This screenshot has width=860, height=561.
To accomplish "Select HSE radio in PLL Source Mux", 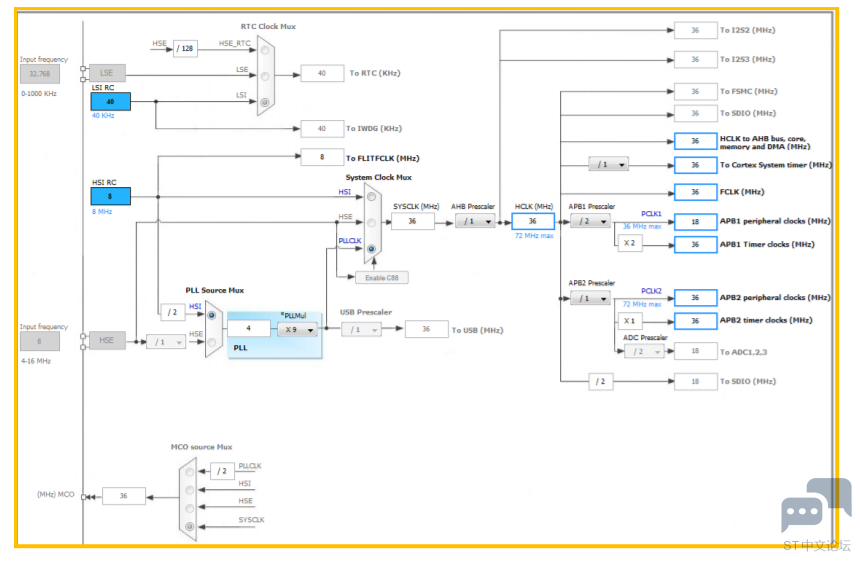I will 212,342.
